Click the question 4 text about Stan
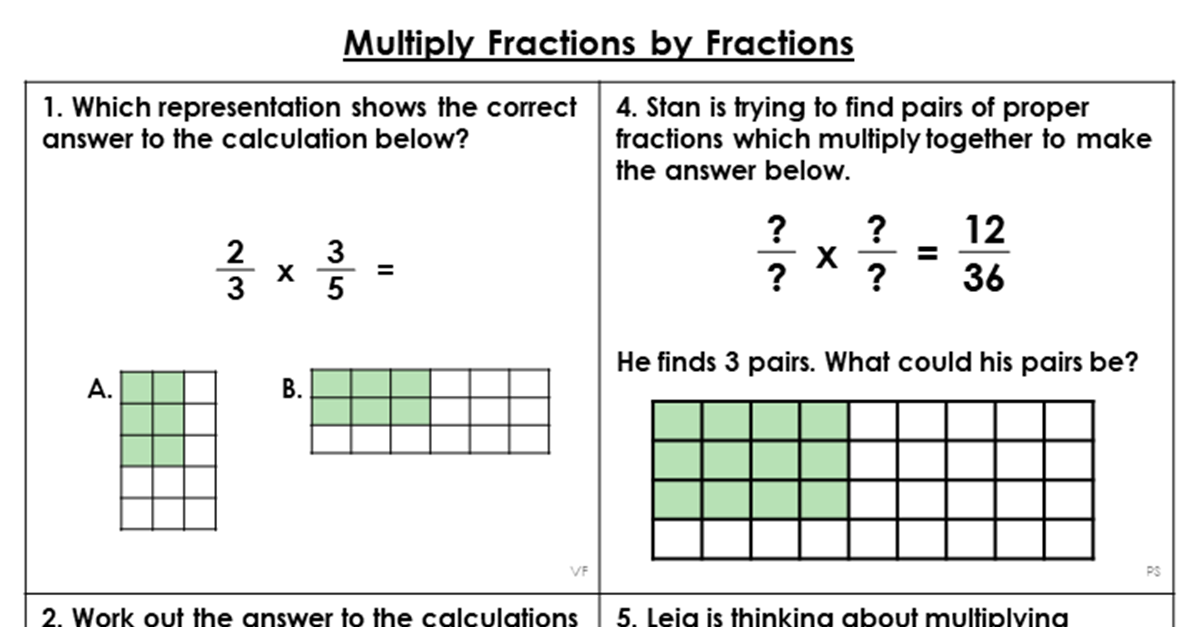 click(x=883, y=139)
